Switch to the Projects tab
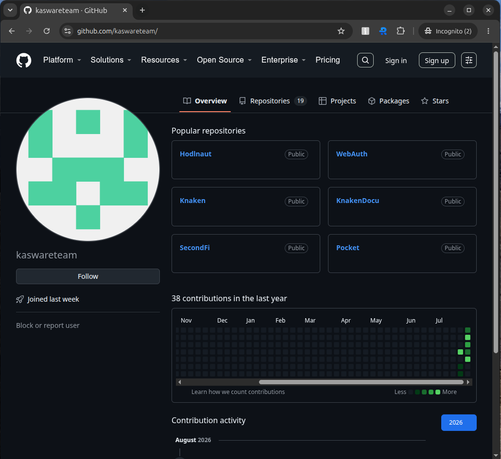Viewport: 501px width, 459px height. (x=337, y=101)
